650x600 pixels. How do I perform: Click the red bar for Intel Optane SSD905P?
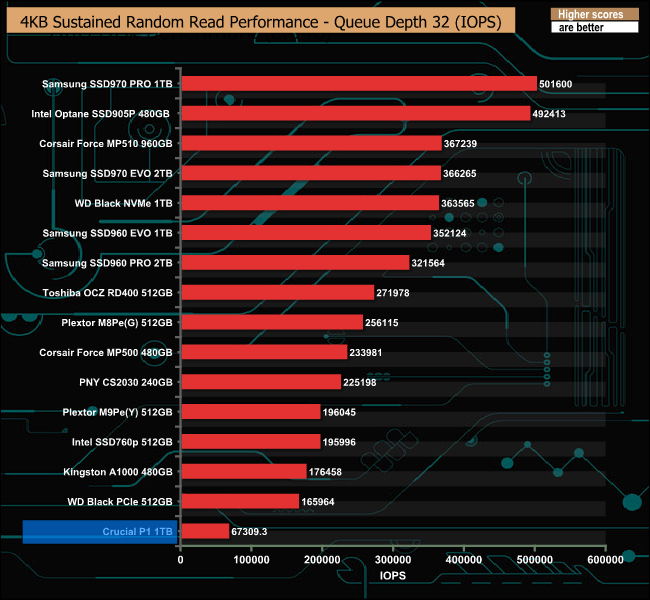coord(356,114)
